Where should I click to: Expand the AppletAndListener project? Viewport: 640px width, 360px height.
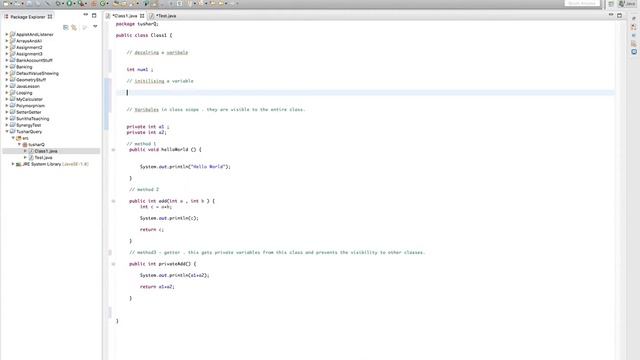click(7, 35)
